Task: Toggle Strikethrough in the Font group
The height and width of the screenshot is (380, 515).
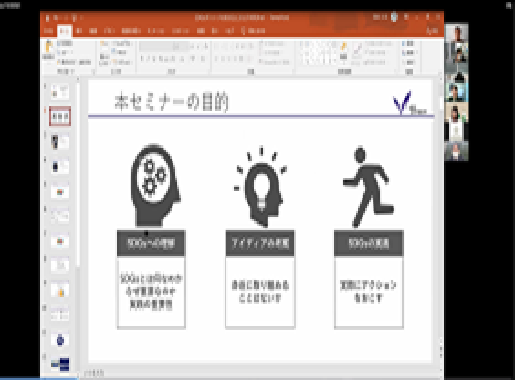Action: (x=167, y=59)
